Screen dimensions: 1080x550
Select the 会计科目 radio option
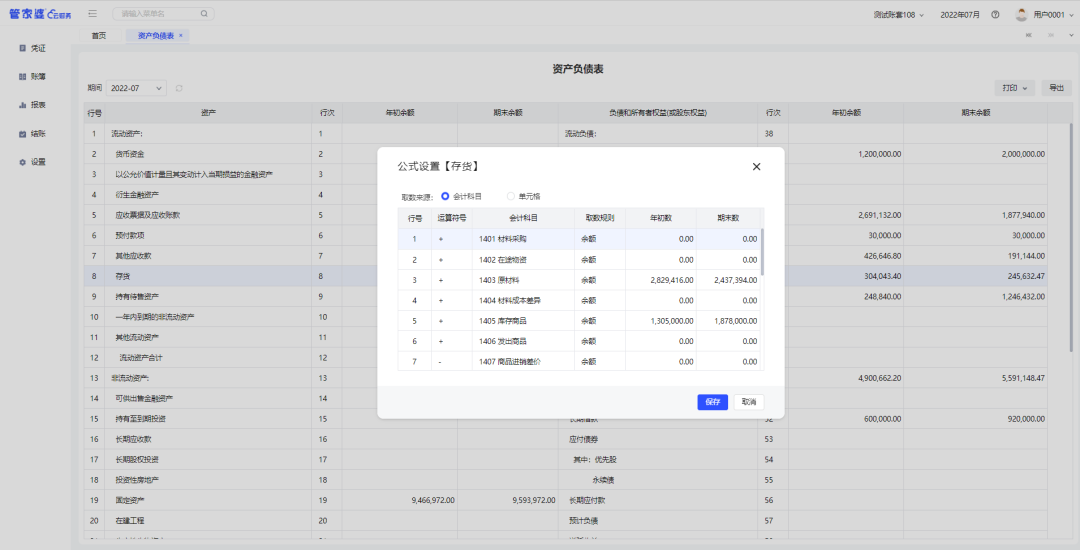point(446,196)
